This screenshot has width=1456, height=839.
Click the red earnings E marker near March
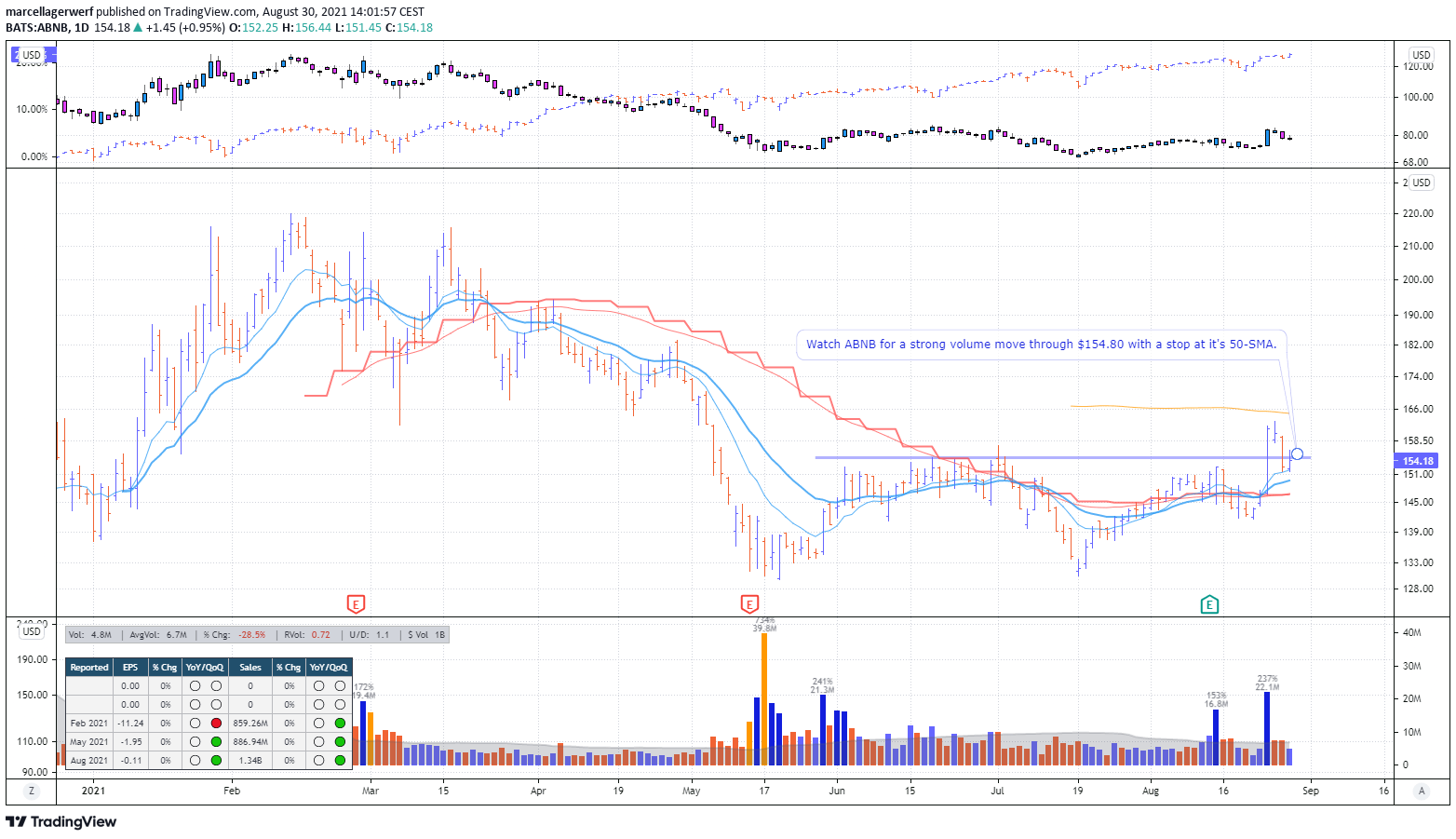(x=356, y=604)
